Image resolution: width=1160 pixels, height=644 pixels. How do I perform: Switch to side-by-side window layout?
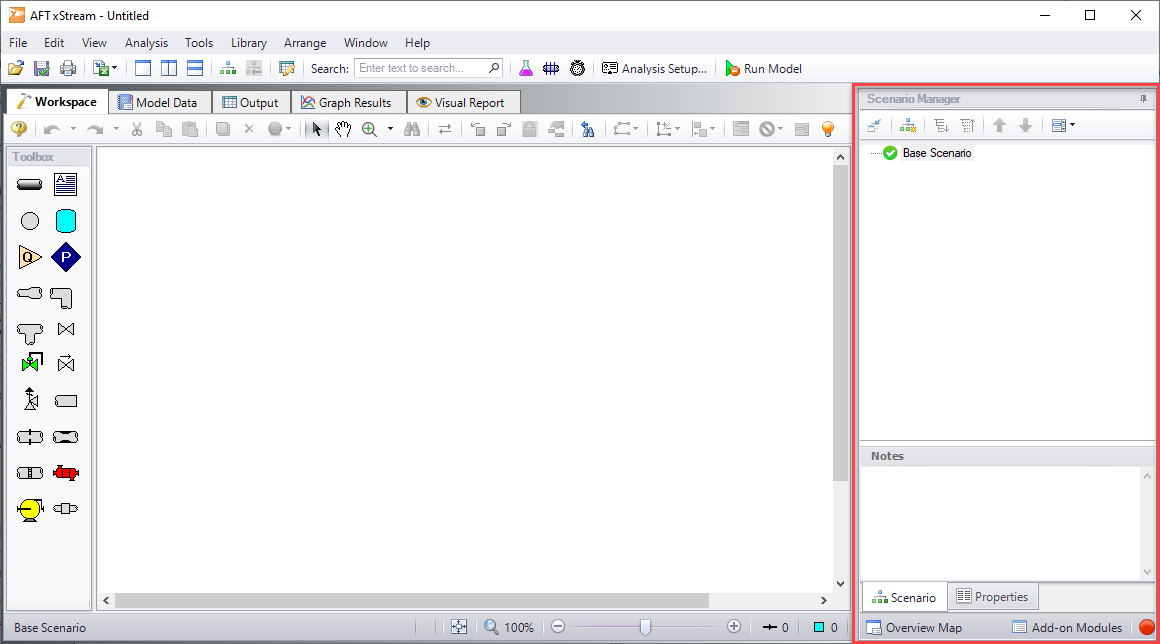[x=169, y=69]
